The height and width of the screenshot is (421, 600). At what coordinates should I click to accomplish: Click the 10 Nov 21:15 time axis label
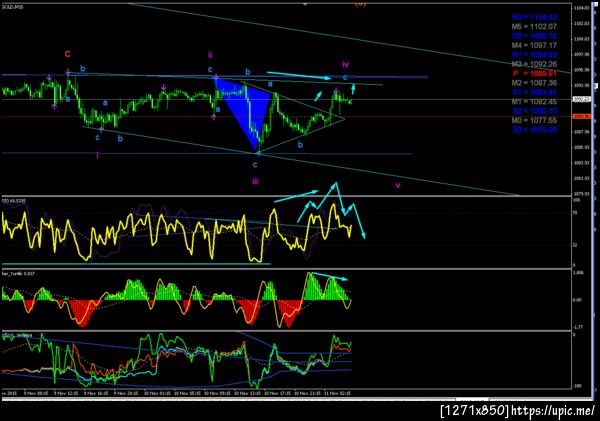coord(307,393)
